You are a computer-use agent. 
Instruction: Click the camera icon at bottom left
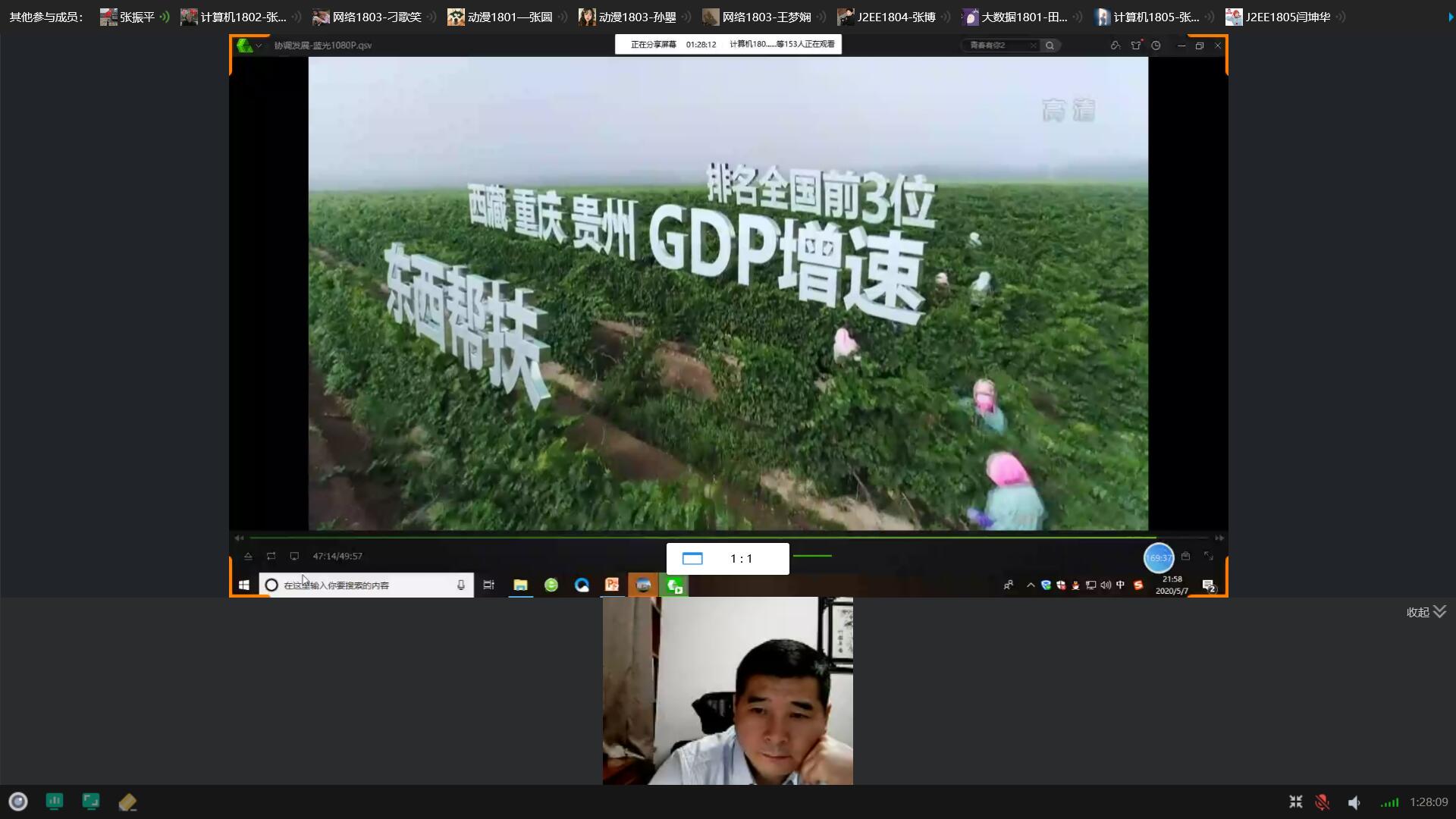coord(18,802)
